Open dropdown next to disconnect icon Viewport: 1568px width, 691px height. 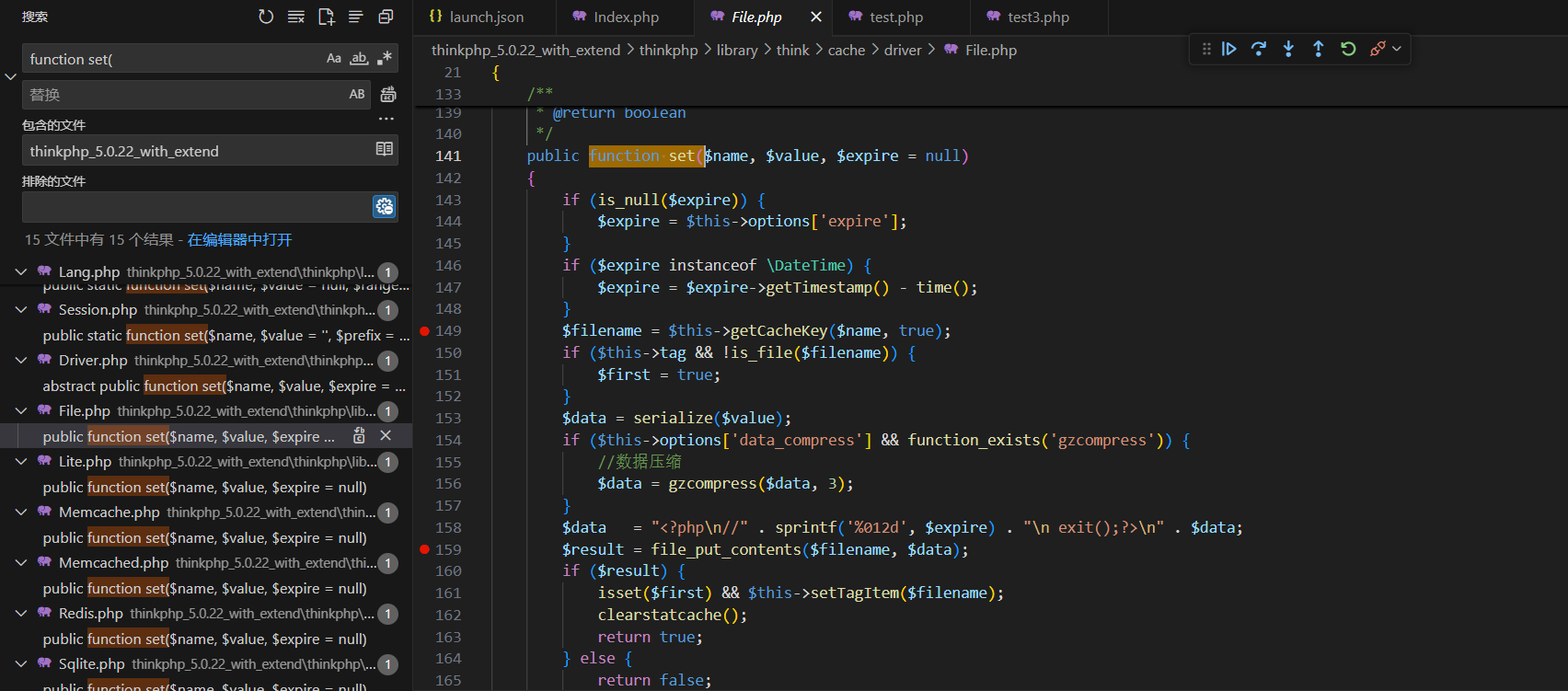pos(1397,49)
